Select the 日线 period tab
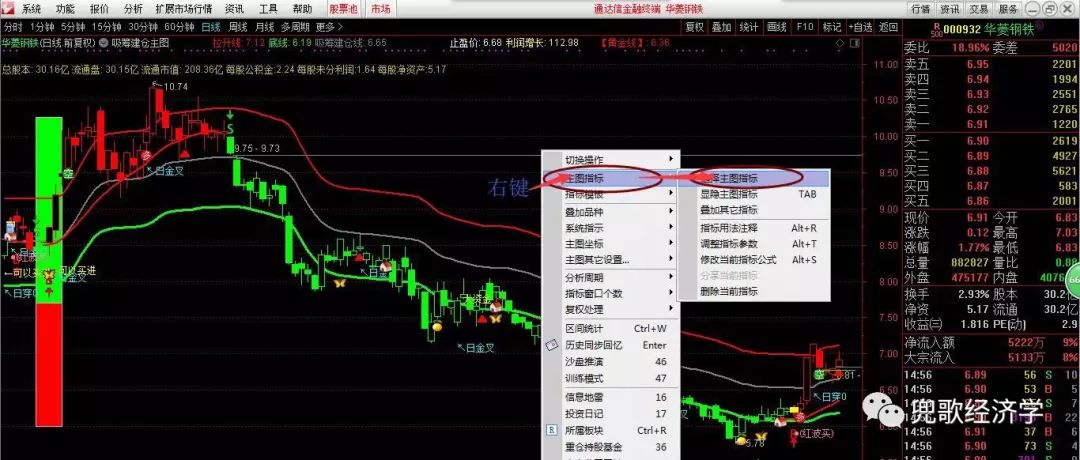 pyautogui.click(x=211, y=27)
